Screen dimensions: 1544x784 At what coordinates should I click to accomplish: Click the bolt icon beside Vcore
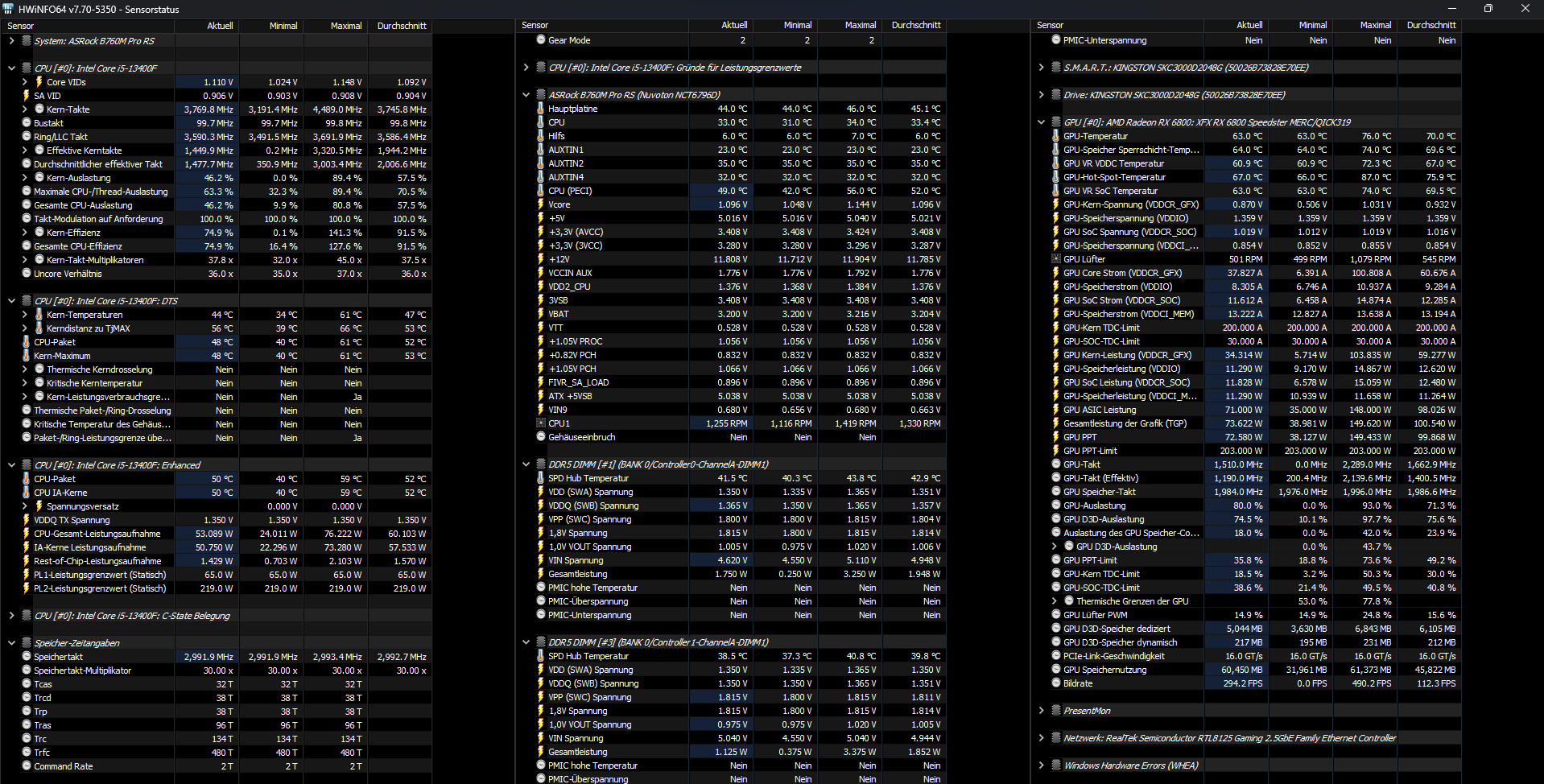tap(541, 204)
